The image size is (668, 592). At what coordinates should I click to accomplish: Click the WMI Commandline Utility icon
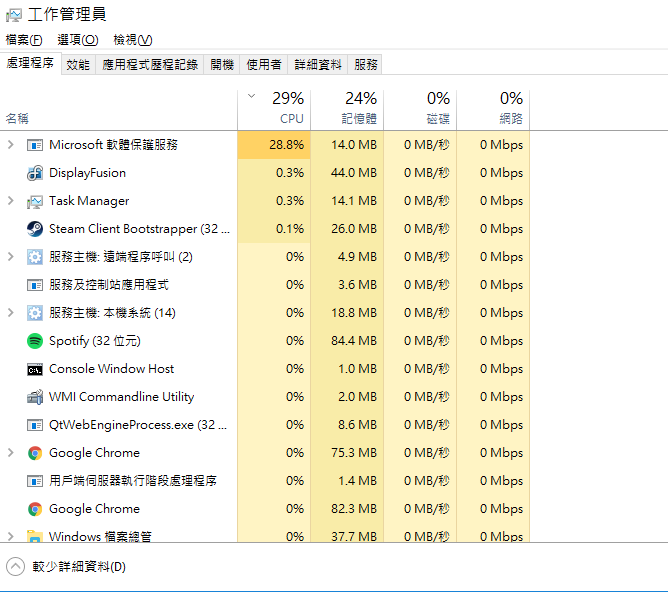click(x=35, y=397)
